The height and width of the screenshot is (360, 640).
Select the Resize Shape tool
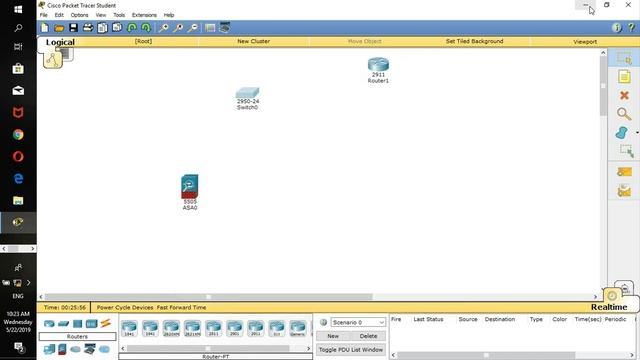(x=626, y=151)
